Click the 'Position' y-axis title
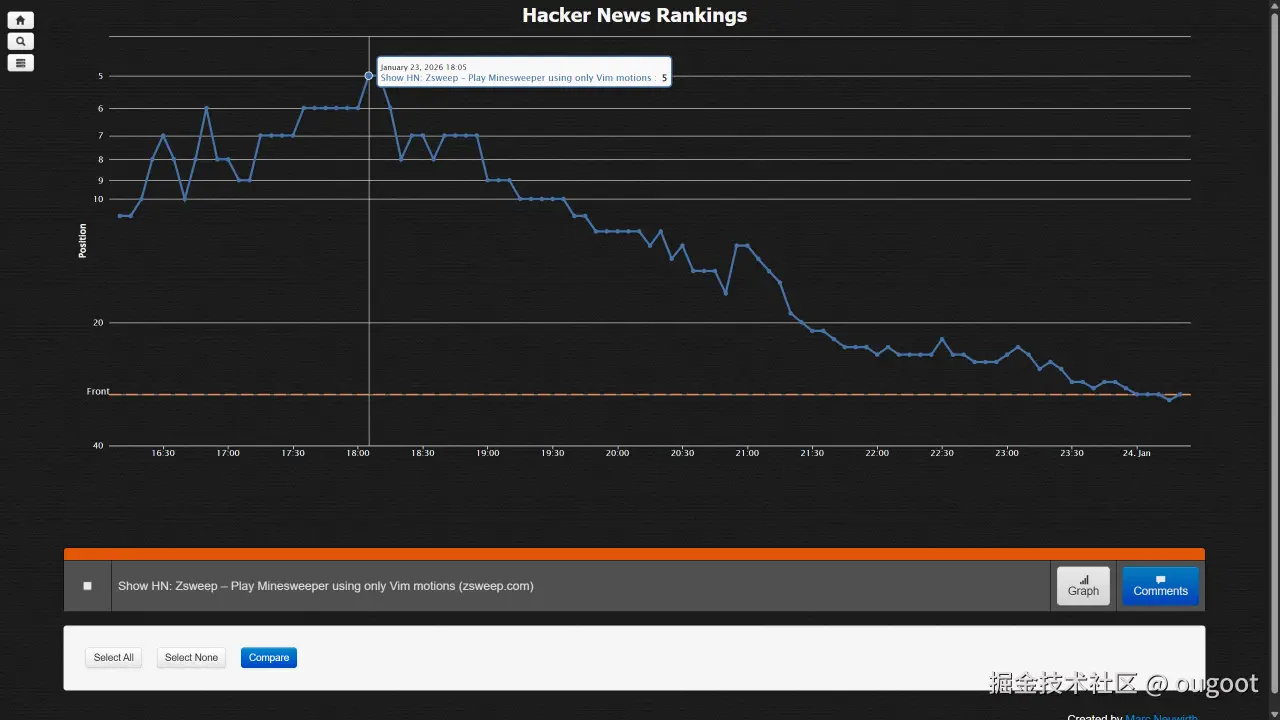 pyautogui.click(x=83, y=241)
